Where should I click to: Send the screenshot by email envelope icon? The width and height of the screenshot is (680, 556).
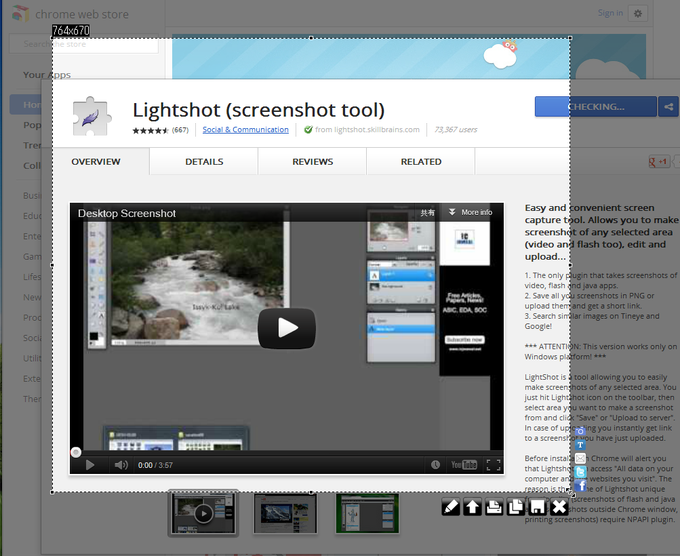point(580,458)
